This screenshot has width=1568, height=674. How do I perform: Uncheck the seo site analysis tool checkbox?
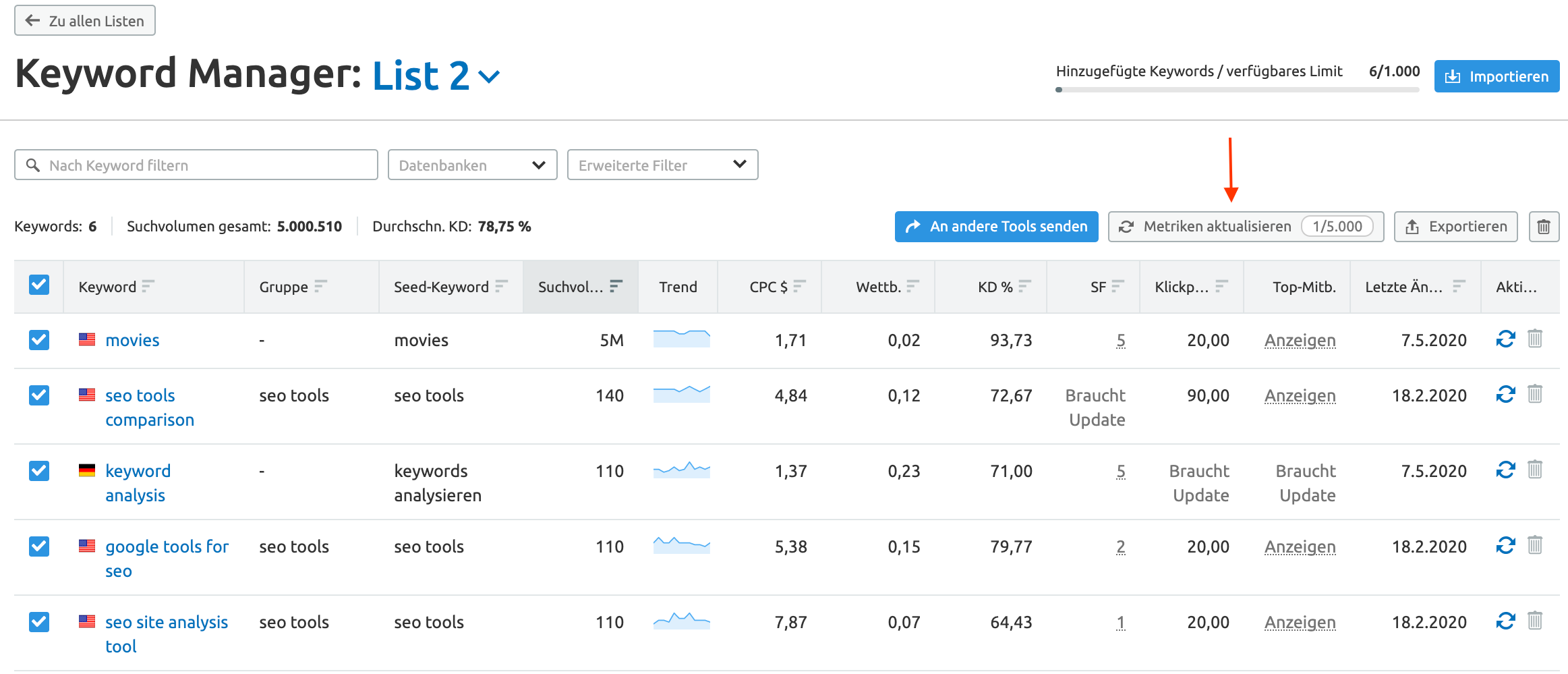click(39, 622)
